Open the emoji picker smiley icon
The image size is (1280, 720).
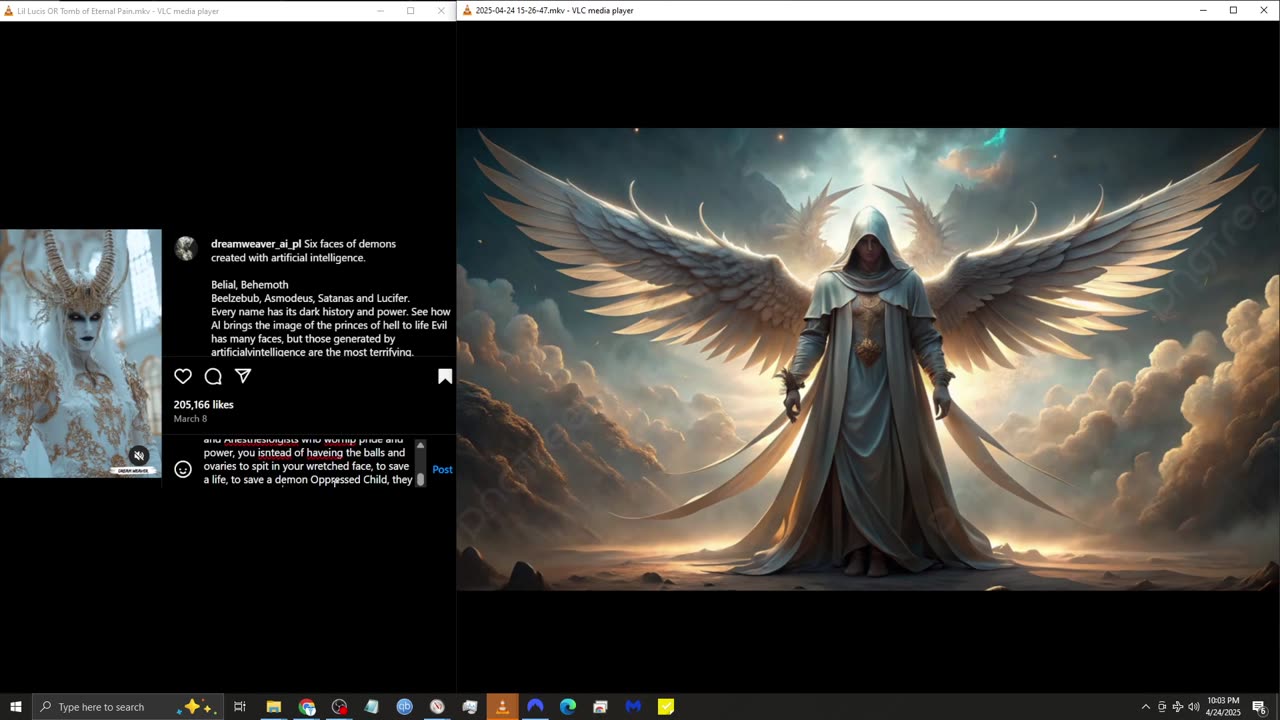click(183, 469)
